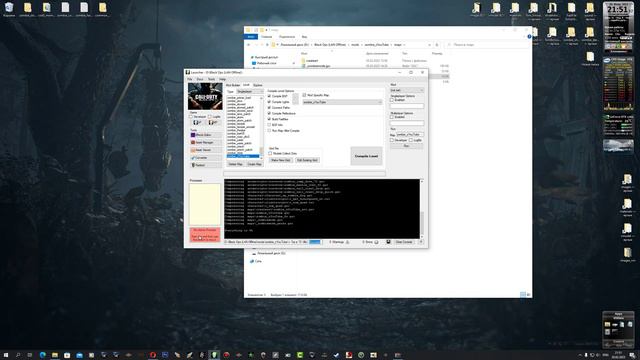640x360 pixels.
Task: Toggle Compile Reflections checkbox
Action: (x=269, y=113)
